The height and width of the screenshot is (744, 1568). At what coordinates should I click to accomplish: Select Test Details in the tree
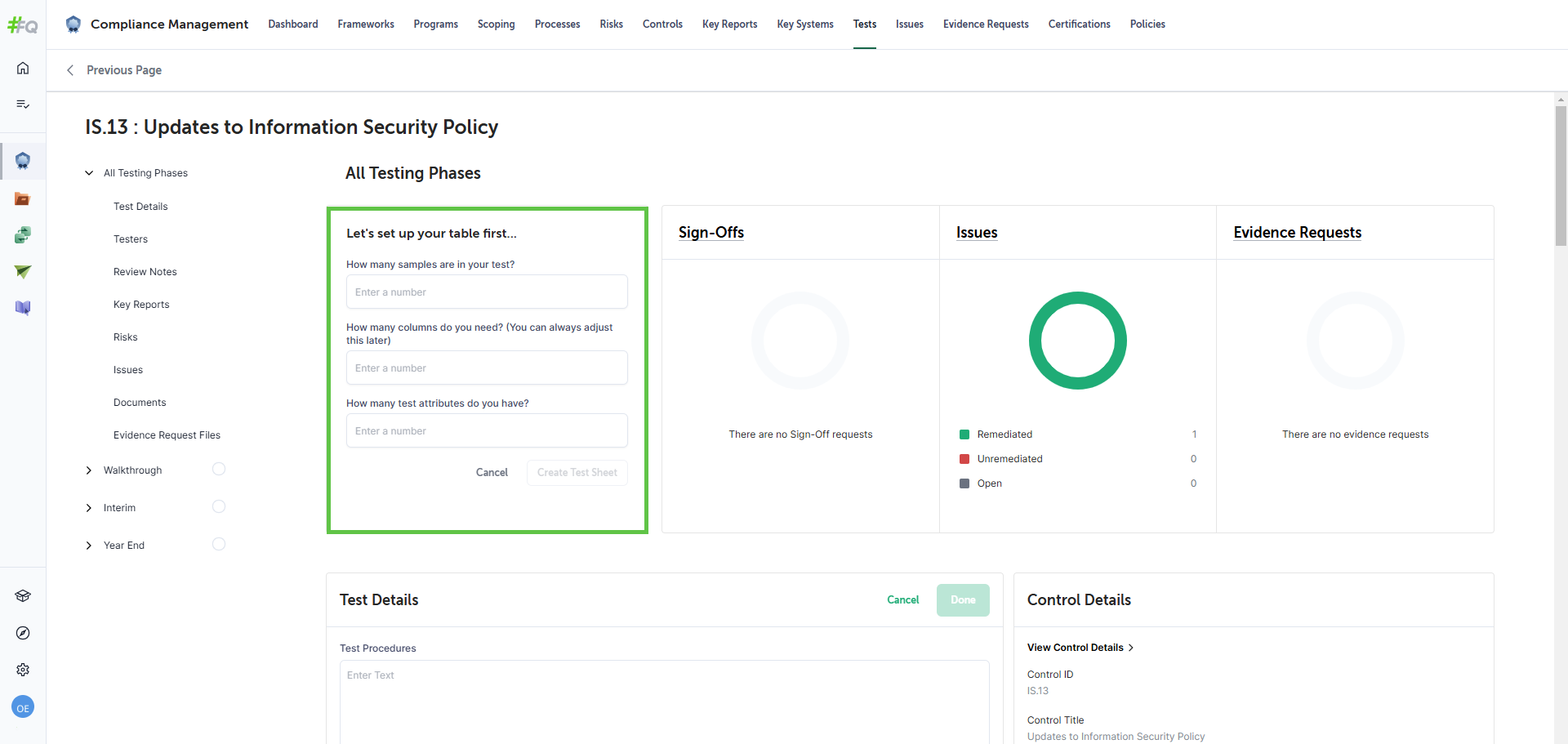tap(140, 207)
